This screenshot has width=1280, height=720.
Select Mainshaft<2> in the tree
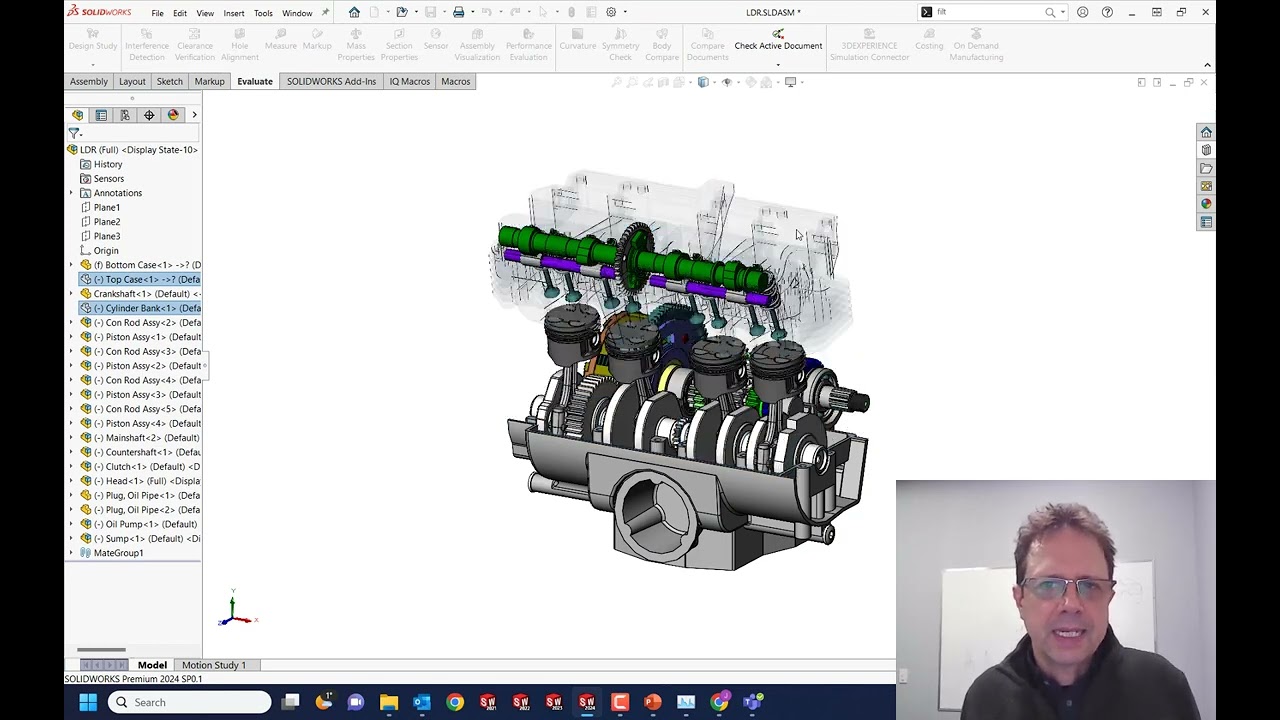140,438
